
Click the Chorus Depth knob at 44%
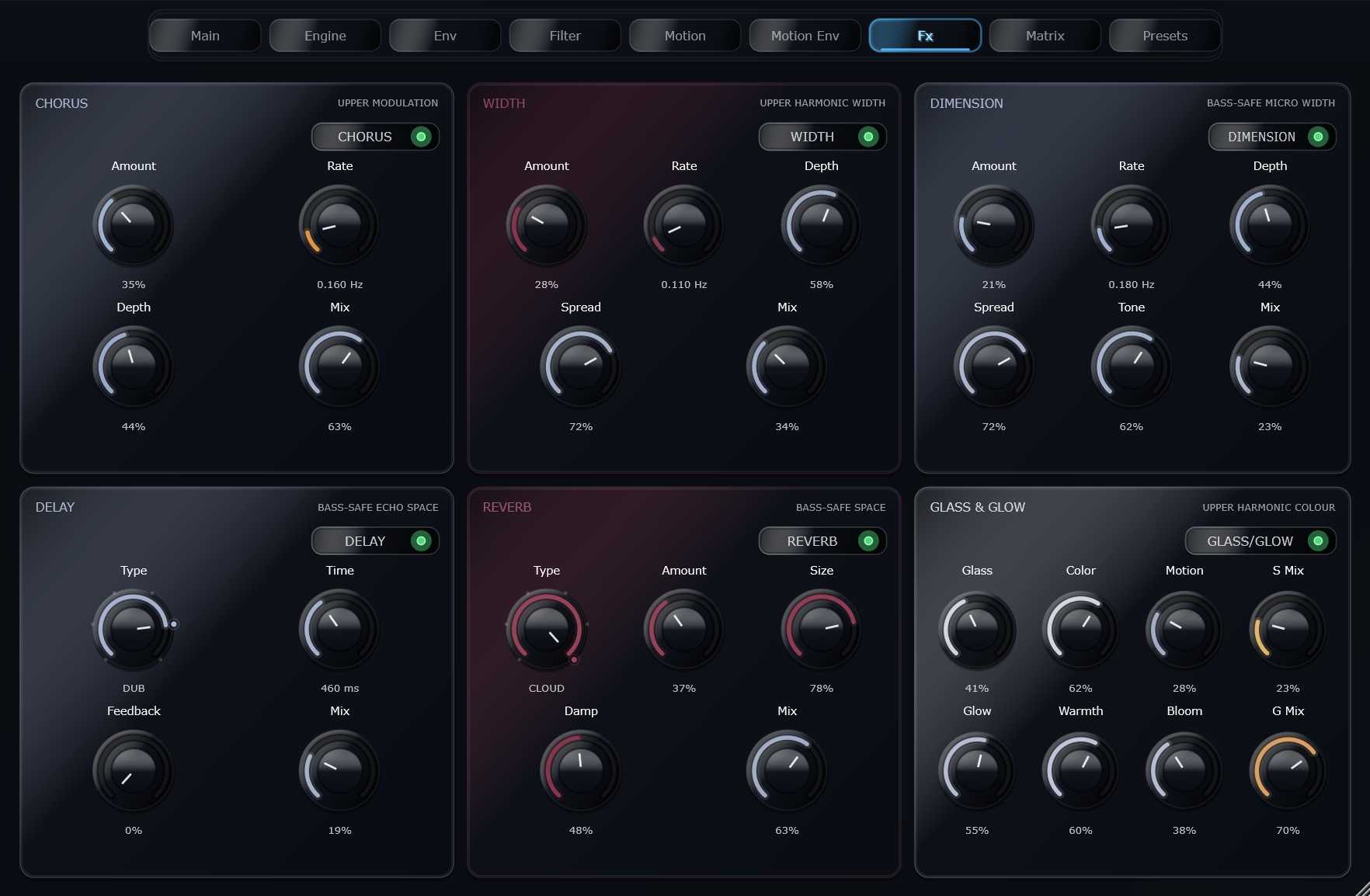134,366
